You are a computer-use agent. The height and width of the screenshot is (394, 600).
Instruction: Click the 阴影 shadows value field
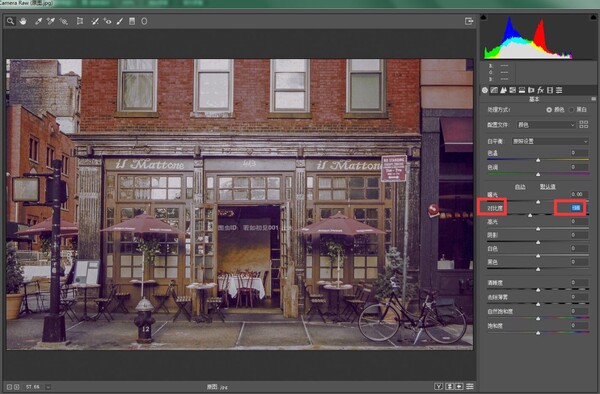tap(579, 235)
